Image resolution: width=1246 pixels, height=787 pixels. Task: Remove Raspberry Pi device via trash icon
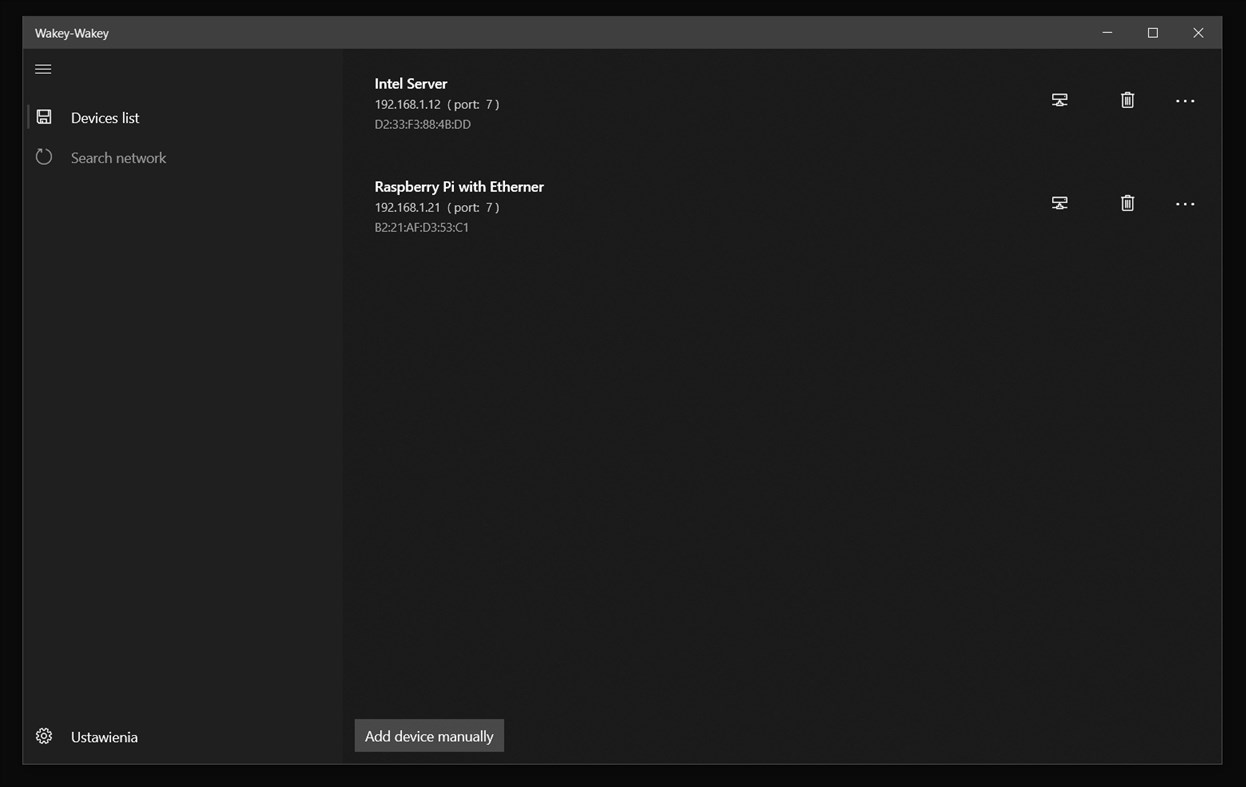(x=1127, y=203)
